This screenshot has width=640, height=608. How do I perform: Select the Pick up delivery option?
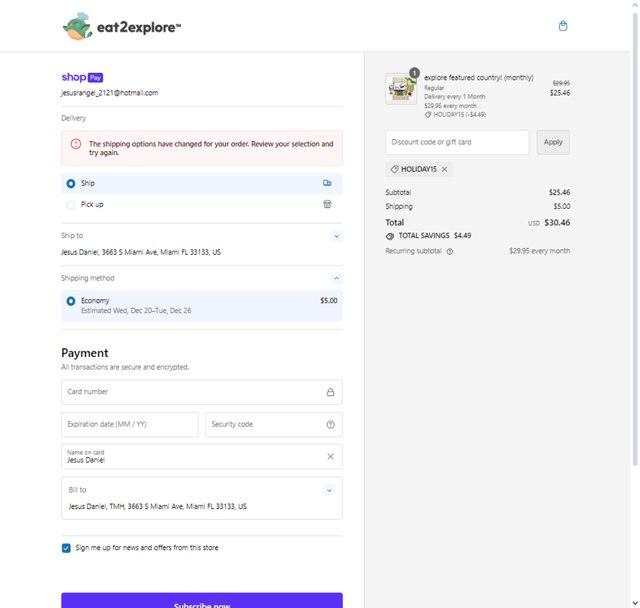tap(202, 204)
